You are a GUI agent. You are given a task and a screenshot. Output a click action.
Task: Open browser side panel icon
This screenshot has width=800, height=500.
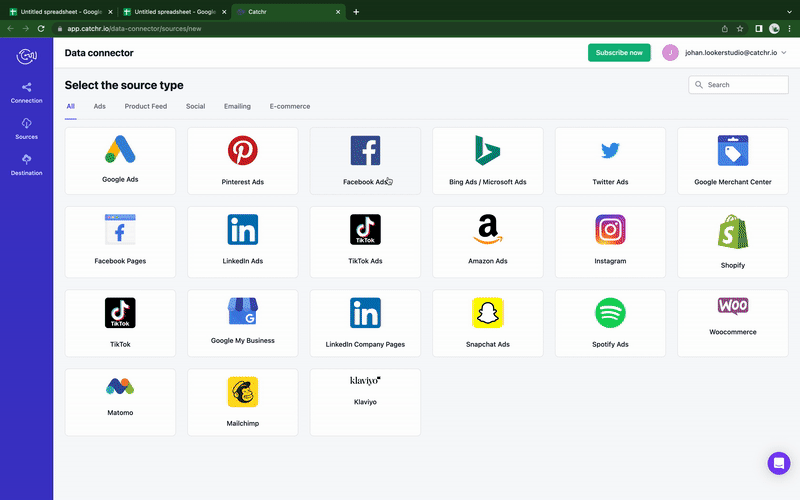click(759, 29)
